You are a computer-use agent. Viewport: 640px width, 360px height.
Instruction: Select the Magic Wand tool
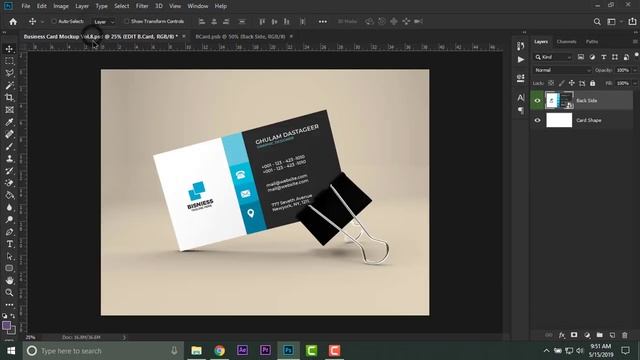coord(9,85)
